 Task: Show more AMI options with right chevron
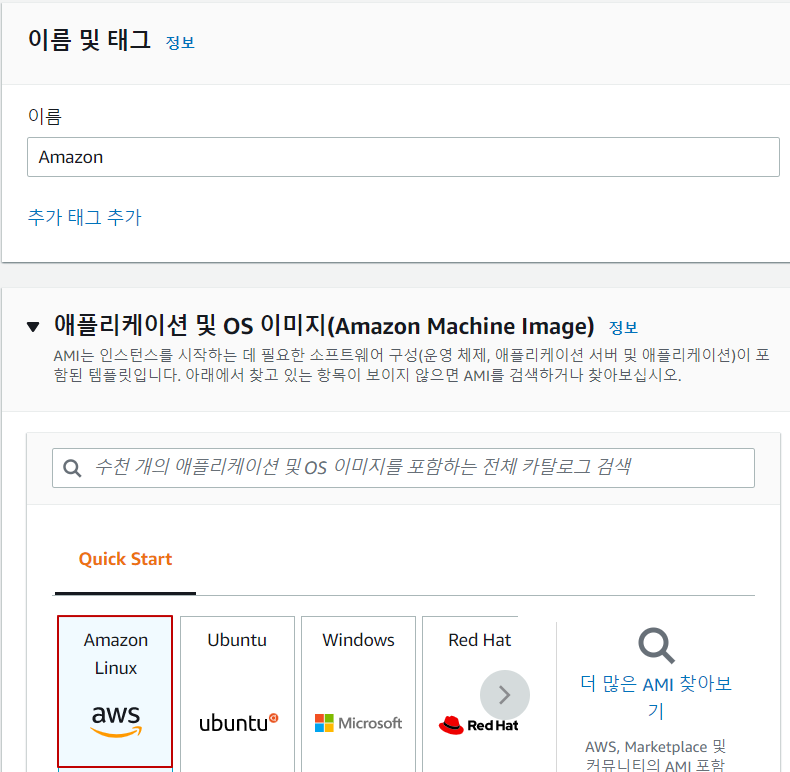505,695
